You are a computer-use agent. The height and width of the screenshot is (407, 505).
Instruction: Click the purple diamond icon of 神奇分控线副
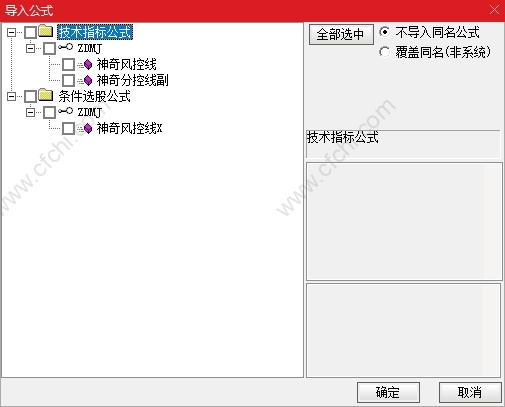pyautogui.click(x=88, y=80)
